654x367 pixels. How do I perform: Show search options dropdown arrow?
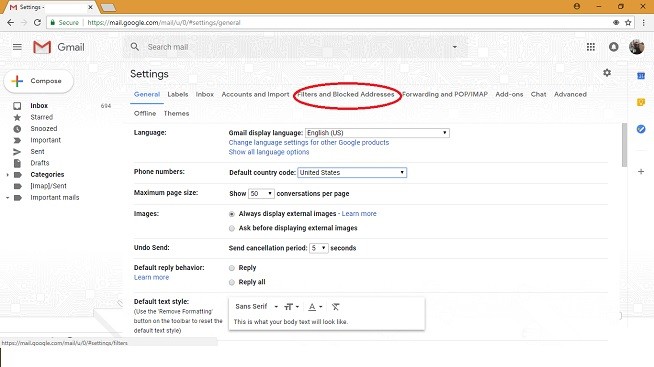(x=455, y=47)
